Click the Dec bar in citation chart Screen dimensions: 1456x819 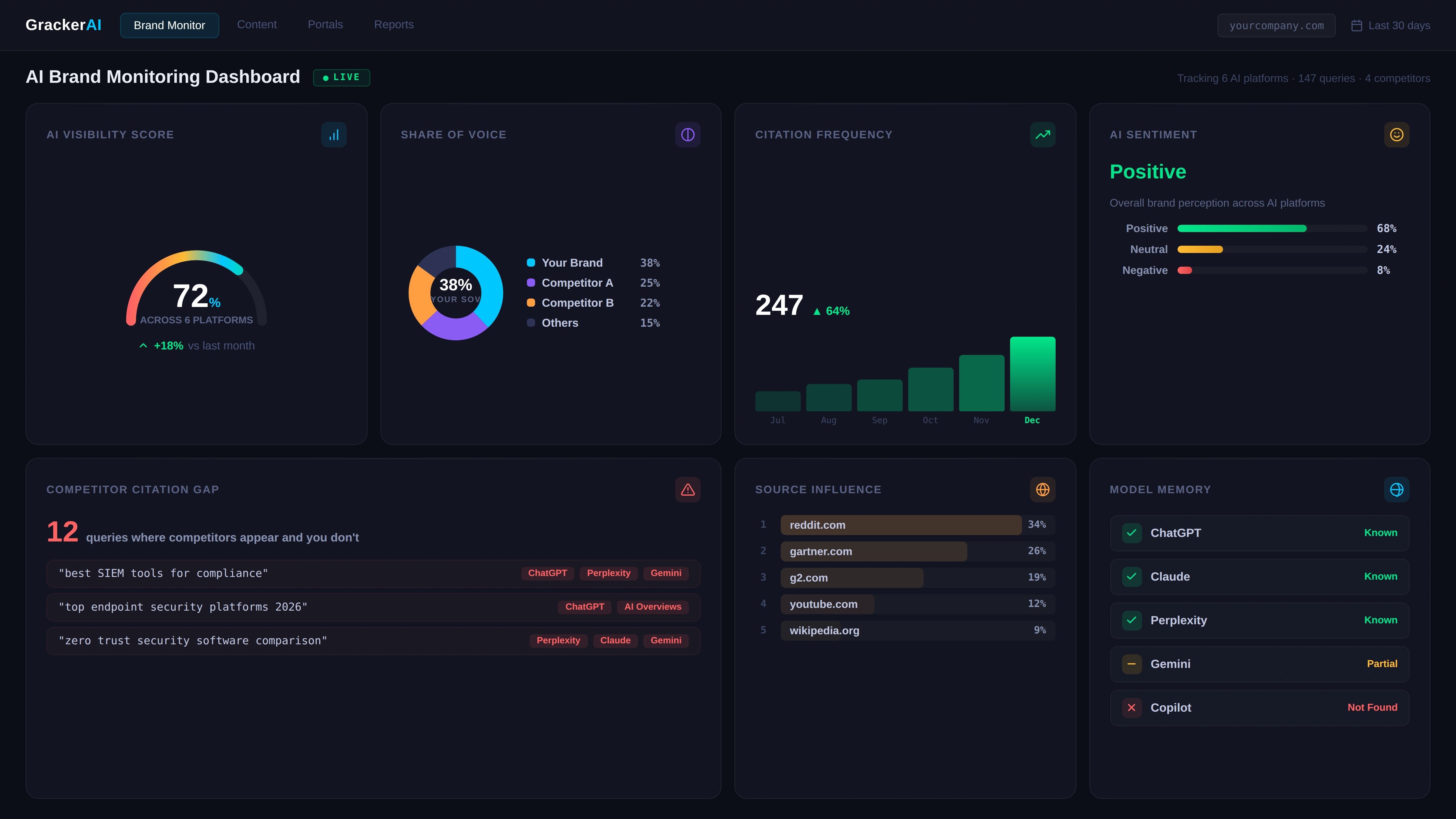pos(1032,374)
